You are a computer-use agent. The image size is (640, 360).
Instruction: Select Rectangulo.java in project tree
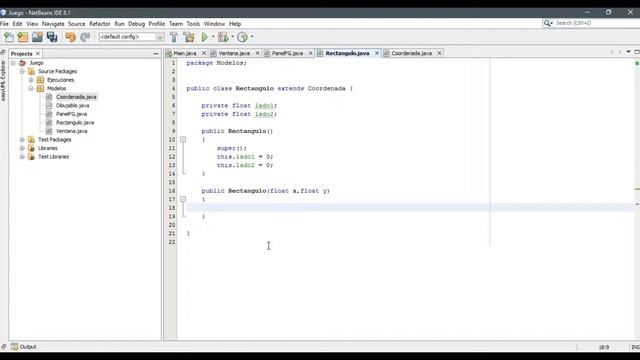(x=75, y=123)
